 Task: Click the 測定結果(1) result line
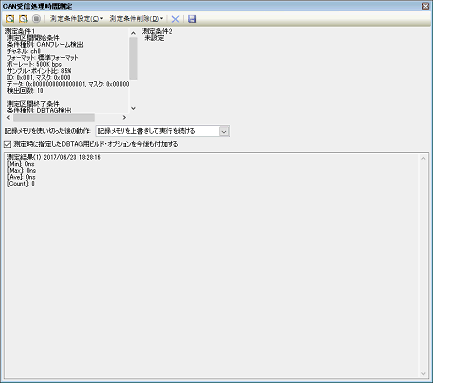point(54,157)
